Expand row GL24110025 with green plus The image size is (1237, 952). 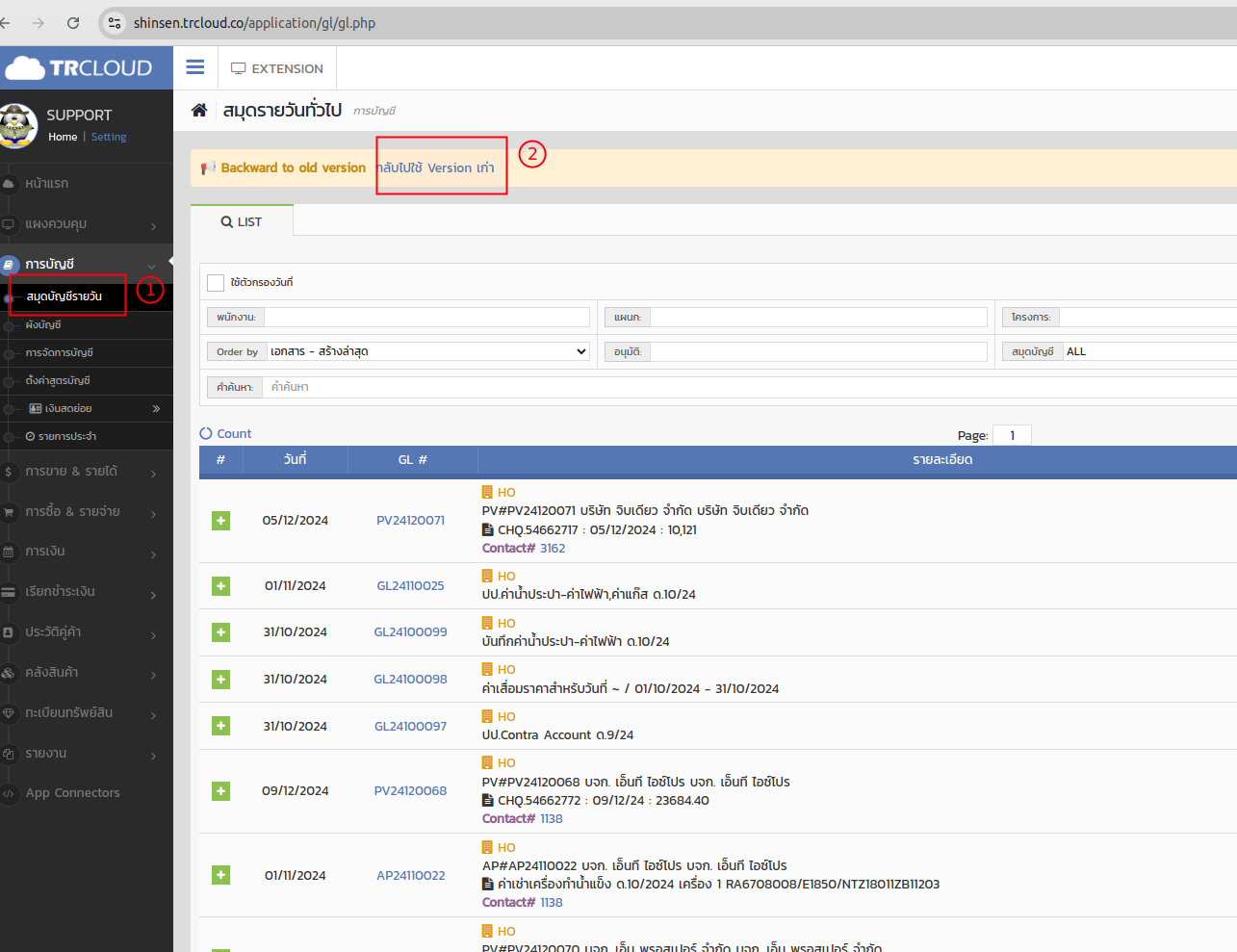pos(221,586)
